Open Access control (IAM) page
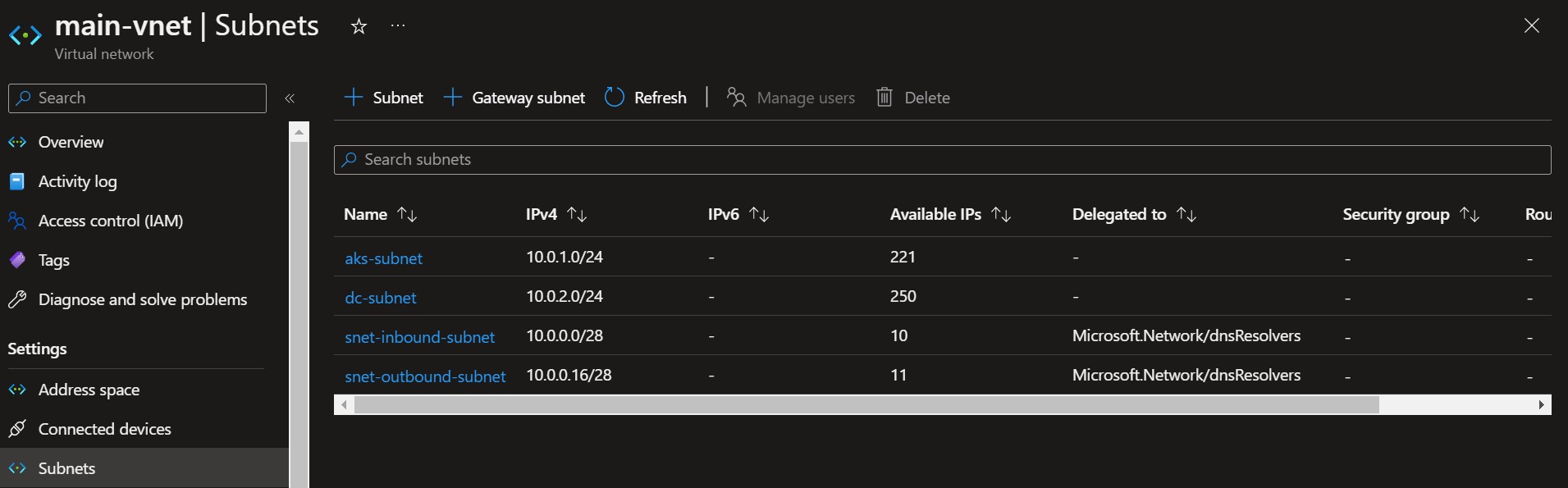The image size is (1568, 488). (110, 221)
